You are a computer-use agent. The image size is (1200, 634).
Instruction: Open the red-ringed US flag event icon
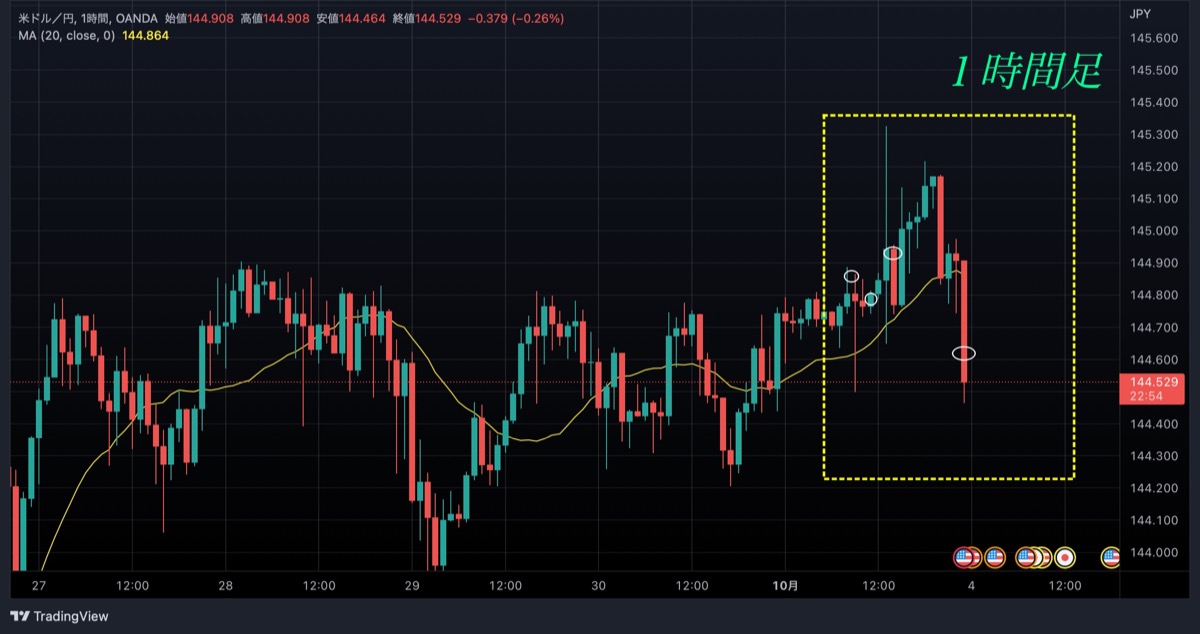965,557
